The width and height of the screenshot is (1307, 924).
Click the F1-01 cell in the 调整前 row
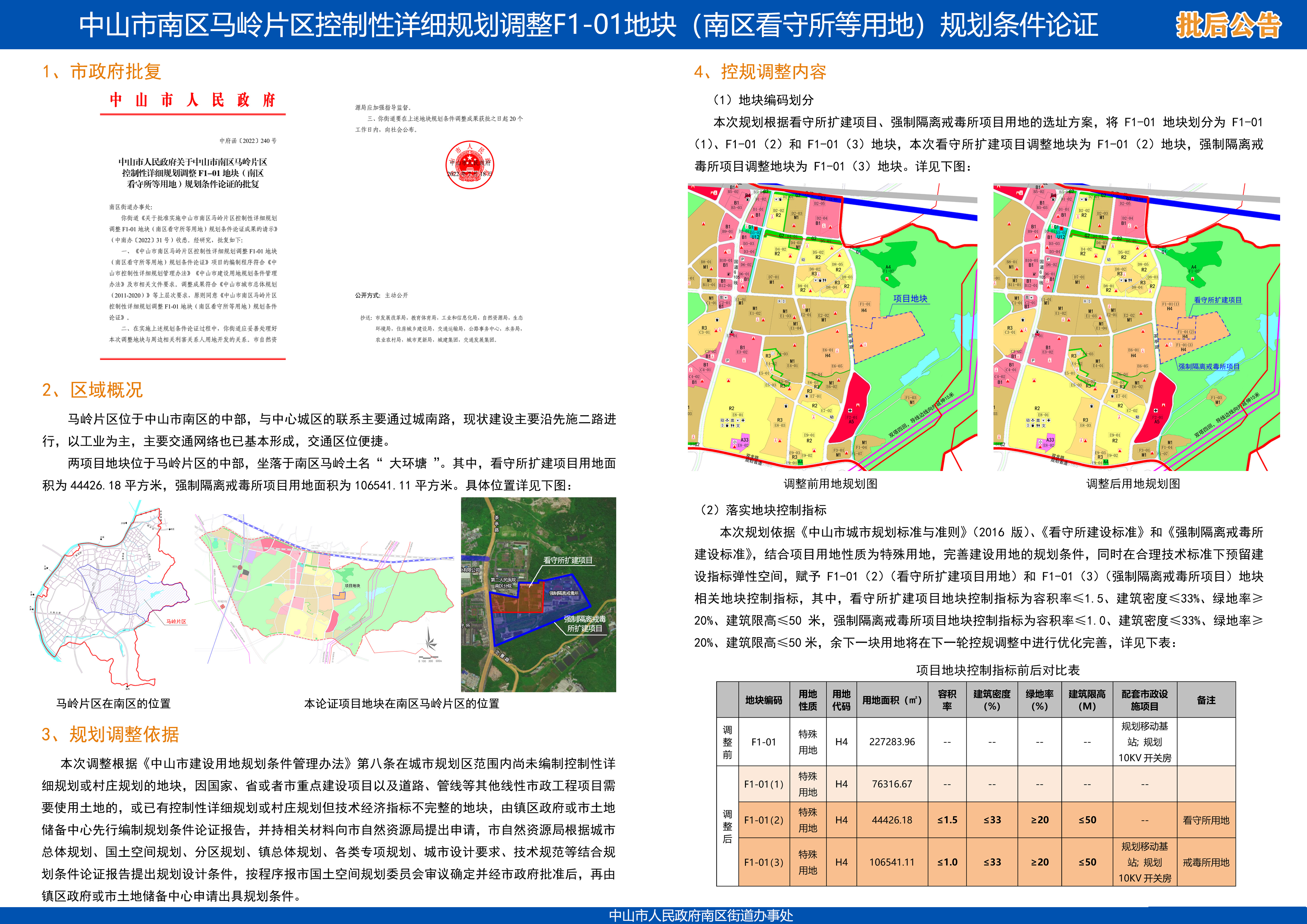point(763,742)
